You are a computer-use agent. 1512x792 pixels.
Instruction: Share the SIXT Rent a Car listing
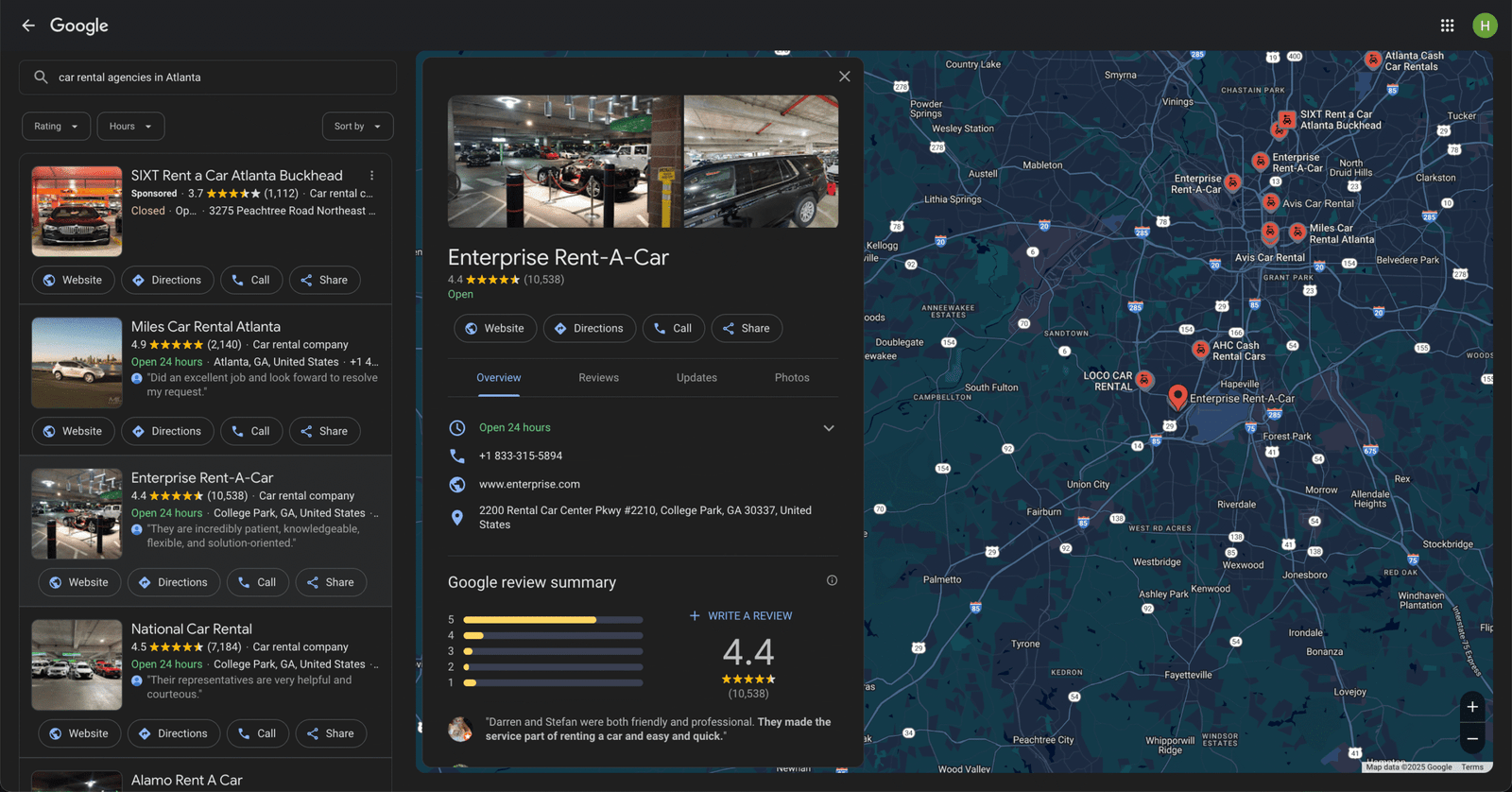(x=325, y=280)
